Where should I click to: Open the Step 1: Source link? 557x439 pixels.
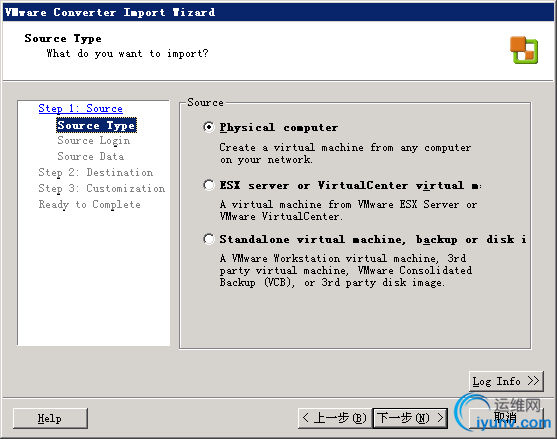pyautogui.click(x=80, y=108)
